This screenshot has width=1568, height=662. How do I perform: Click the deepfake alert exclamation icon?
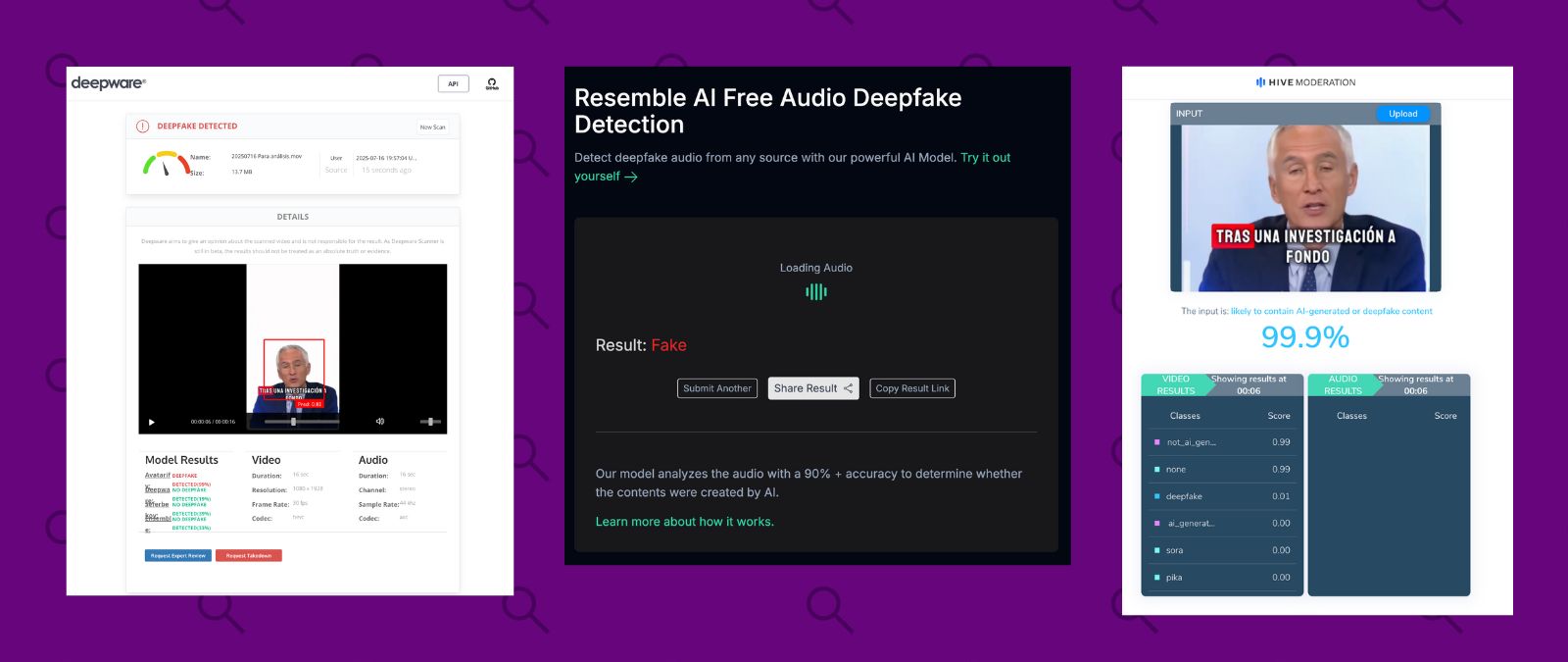[142, 127]
